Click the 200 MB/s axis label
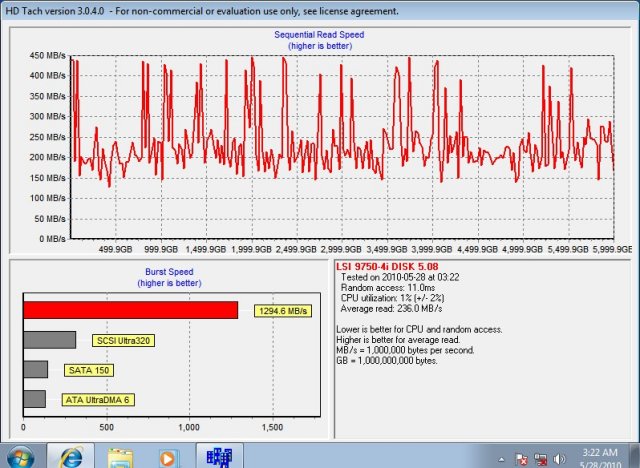The image size is (640, 468). [x=47, y=157]
